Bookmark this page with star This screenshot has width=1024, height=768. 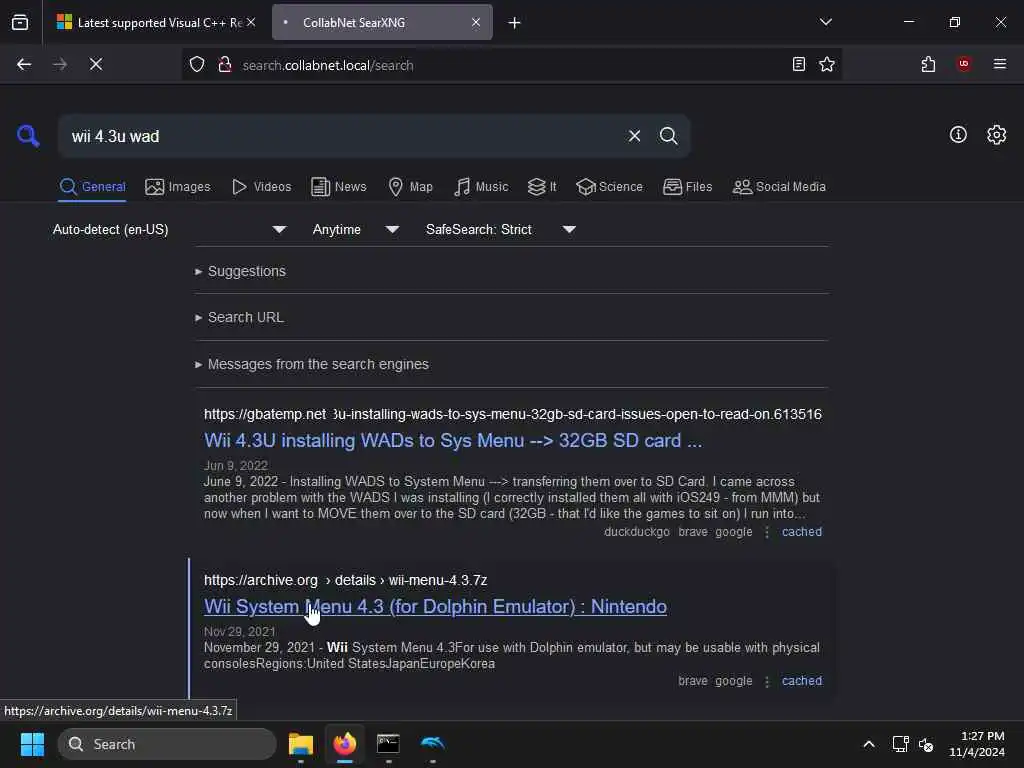pyautogui.click(x=827, y=64)
